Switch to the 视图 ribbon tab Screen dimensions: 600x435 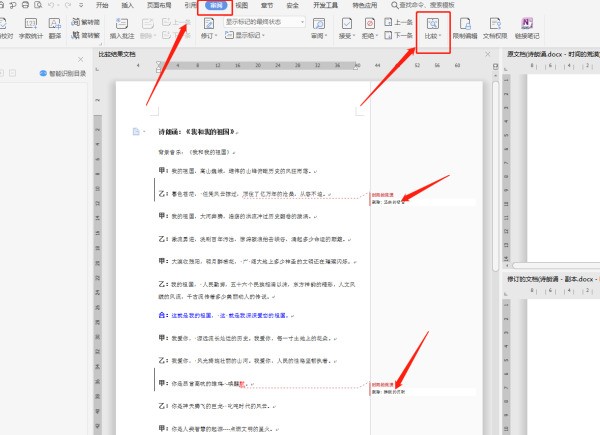click(x=241, y=5)
